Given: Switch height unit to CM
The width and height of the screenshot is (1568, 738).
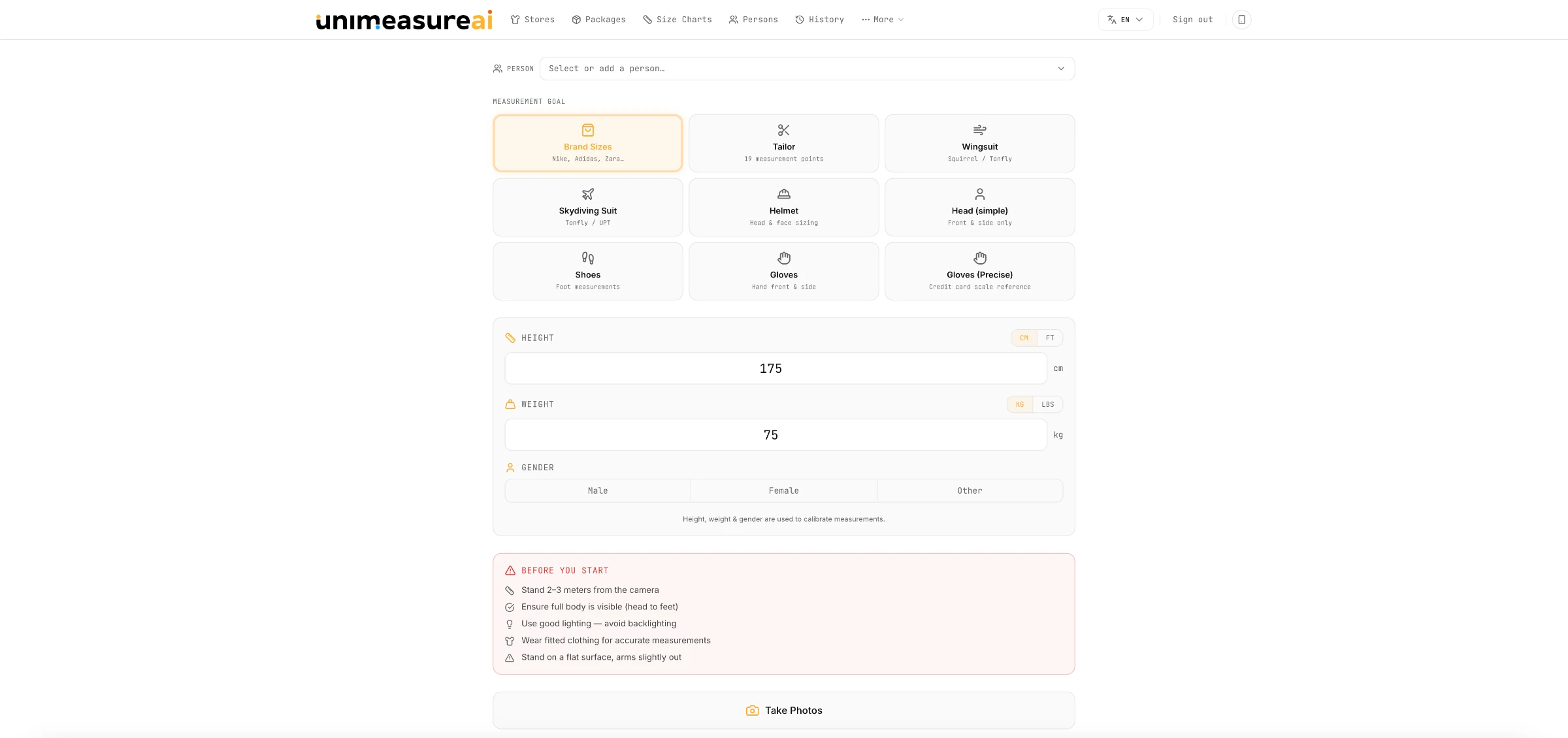Looking at the screenshot, I should click(x=1024, y=338).
